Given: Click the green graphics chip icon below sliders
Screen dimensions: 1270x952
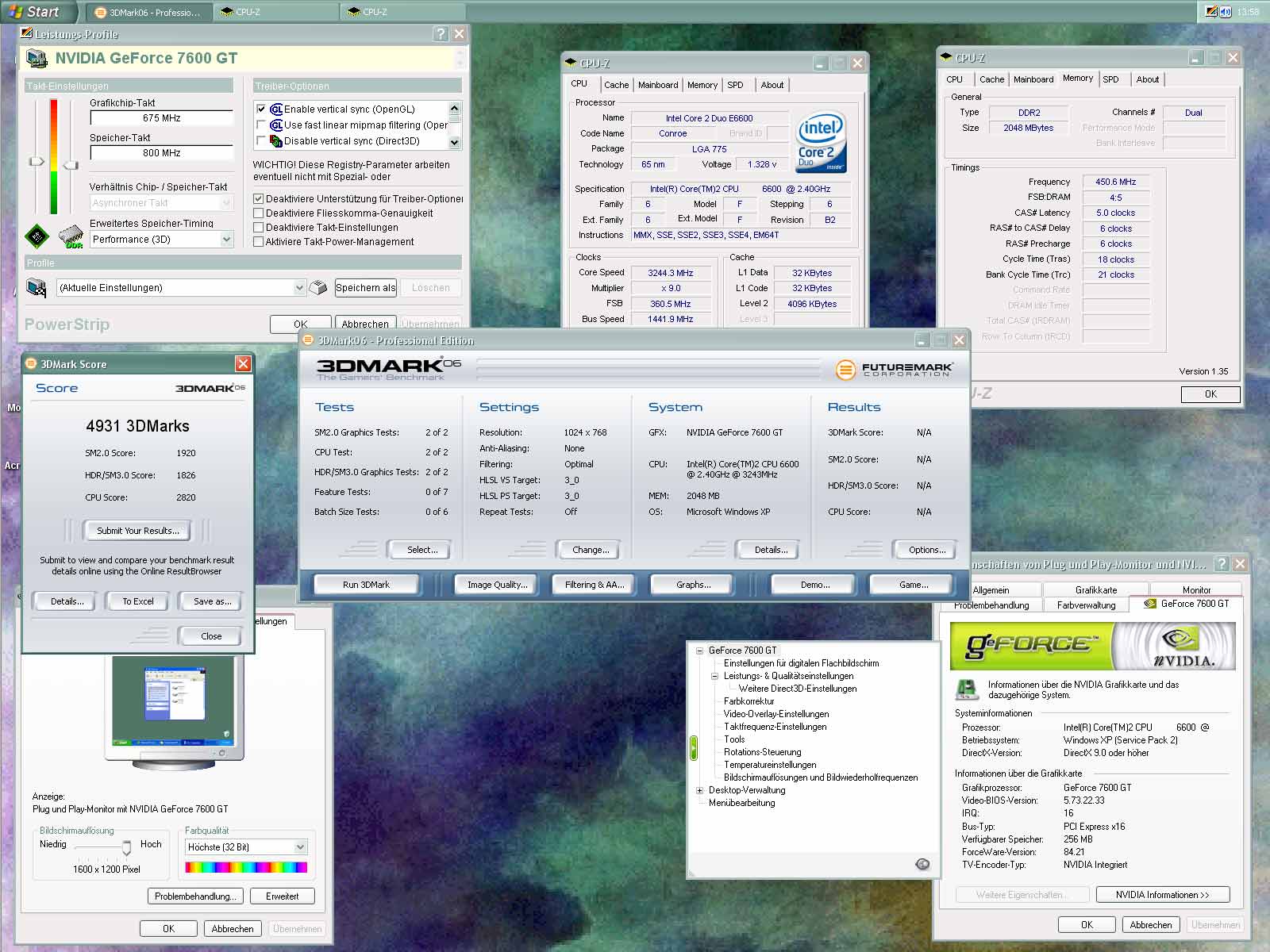Looking at the screenshot, I should tap(37, 236).
